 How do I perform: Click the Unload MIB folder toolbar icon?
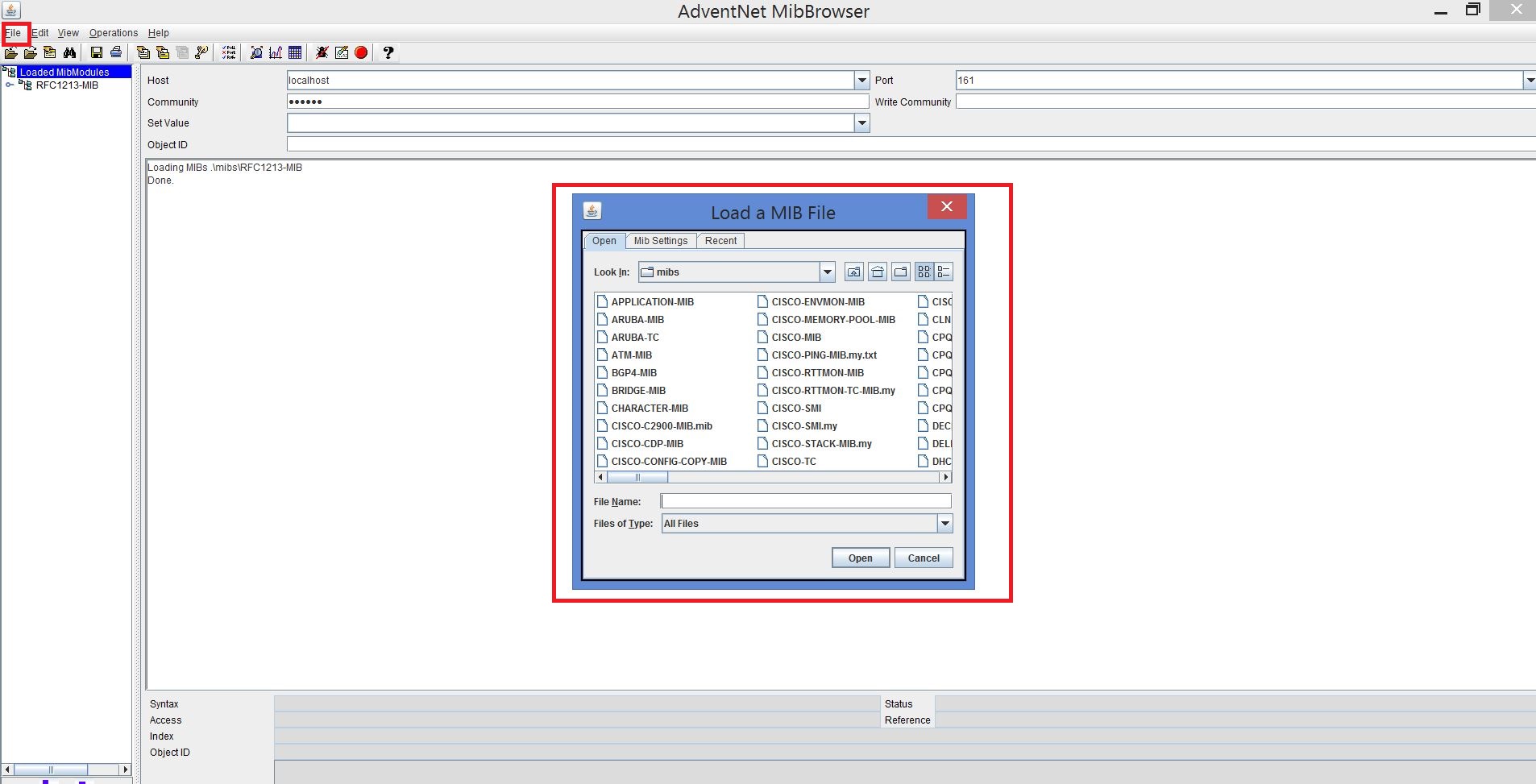coord(31,53)
